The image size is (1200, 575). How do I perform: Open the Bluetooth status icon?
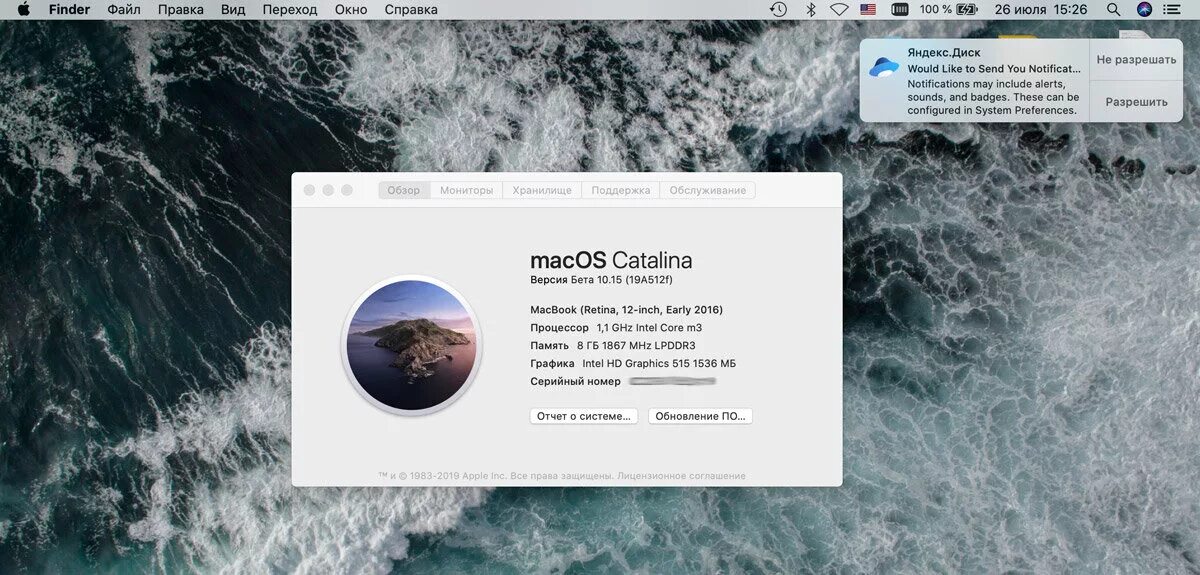point(811,9)
